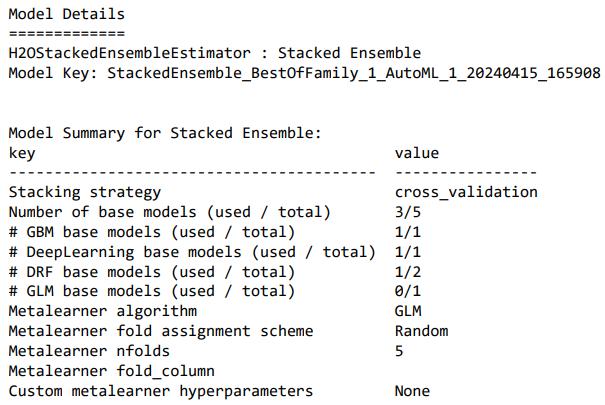
Task: Click the H2OStackedEnsembleEstimator line
Action: coord(214,53)
